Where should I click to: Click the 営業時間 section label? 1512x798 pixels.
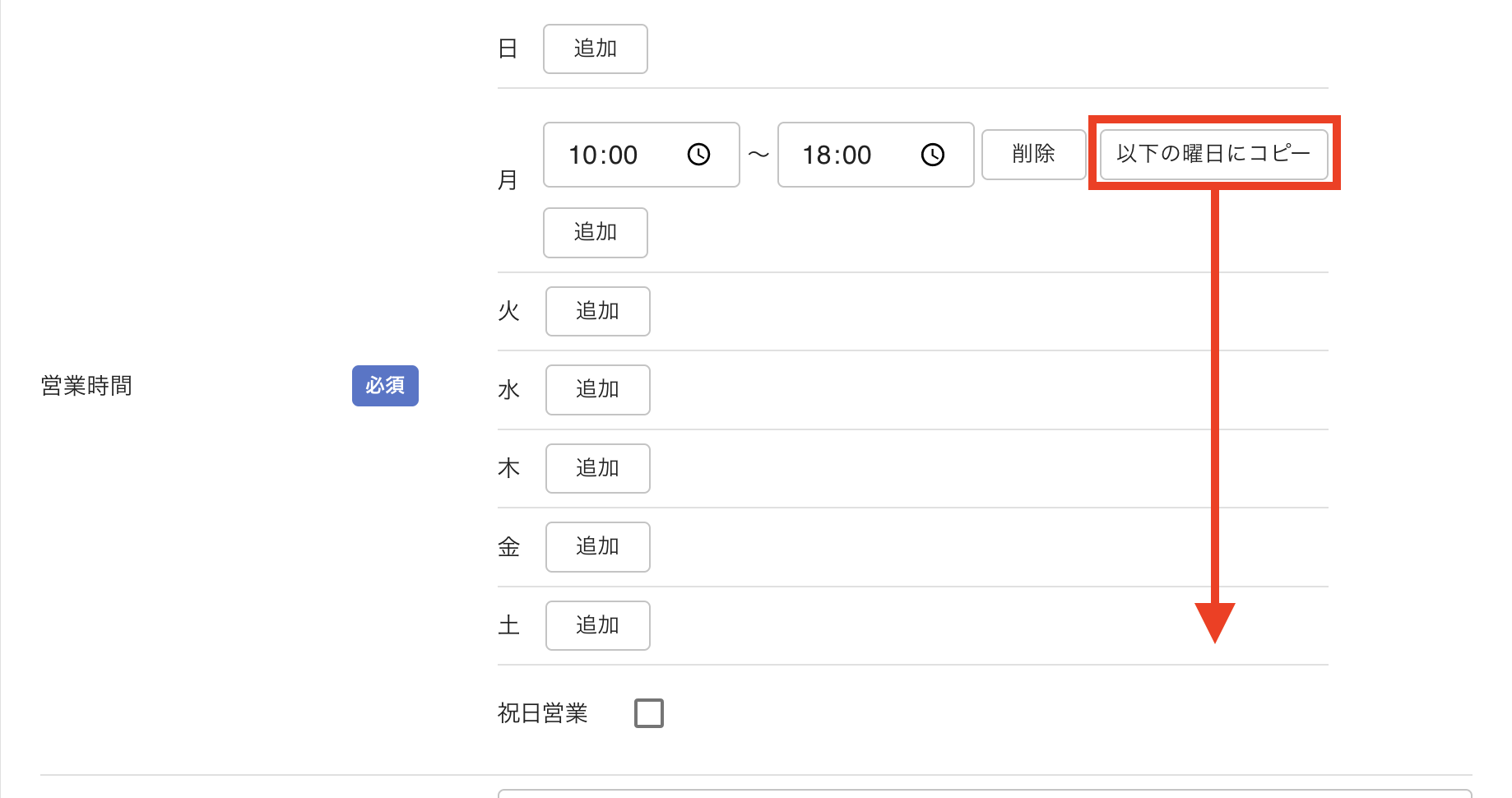click(86, 386)
